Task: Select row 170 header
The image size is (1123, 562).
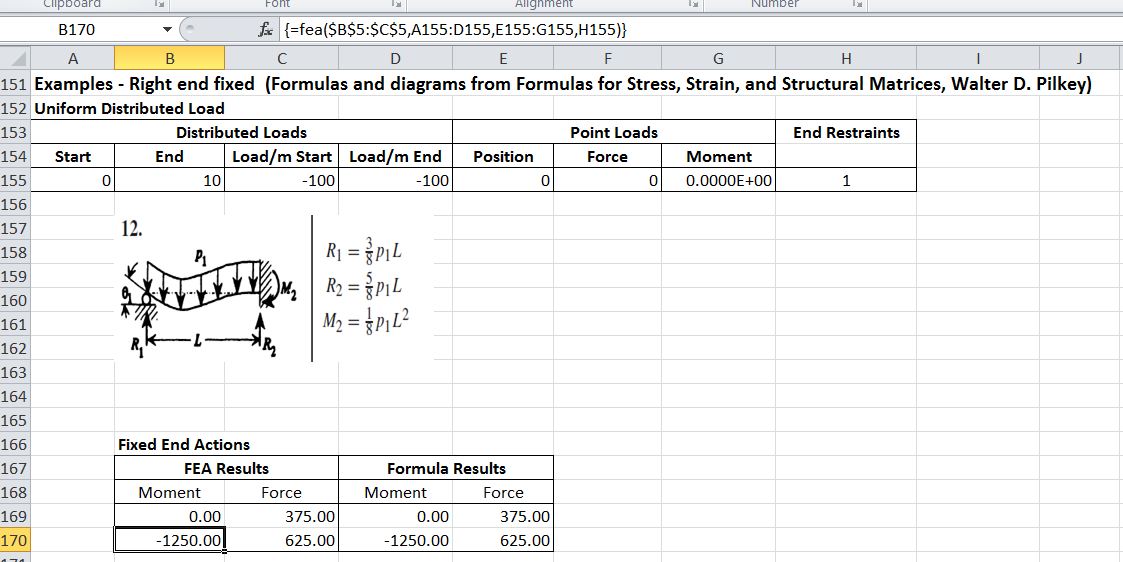Action: (x=16, y=541)
